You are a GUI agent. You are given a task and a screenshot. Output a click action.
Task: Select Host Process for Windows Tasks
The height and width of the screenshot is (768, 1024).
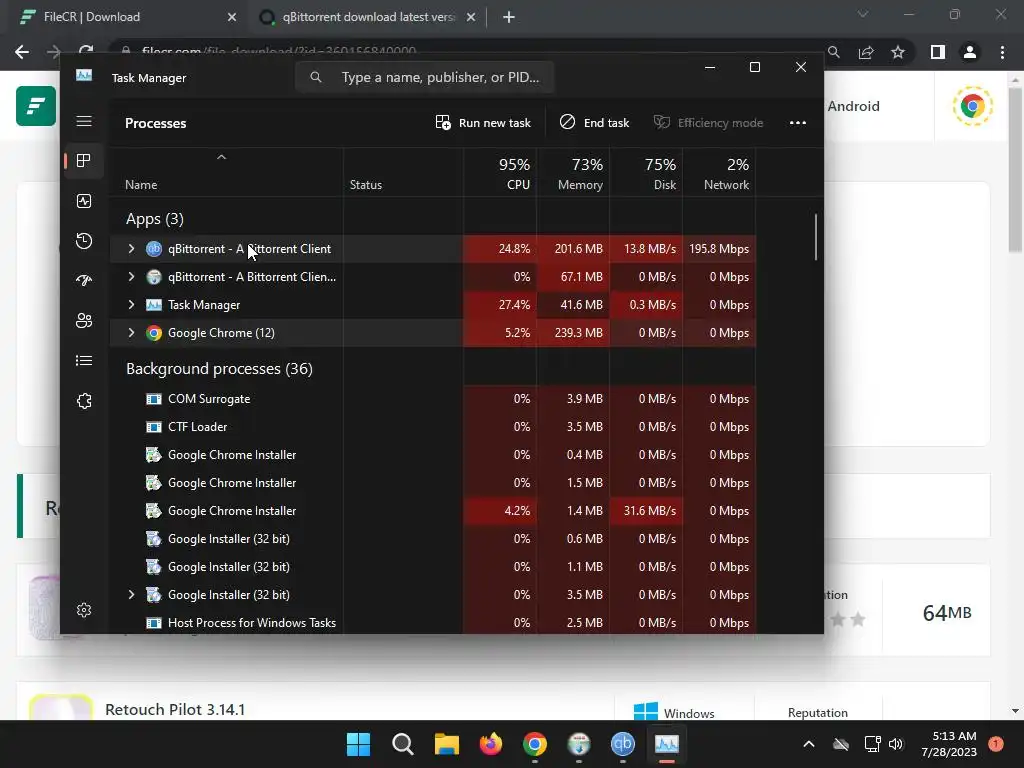(432, 623)
